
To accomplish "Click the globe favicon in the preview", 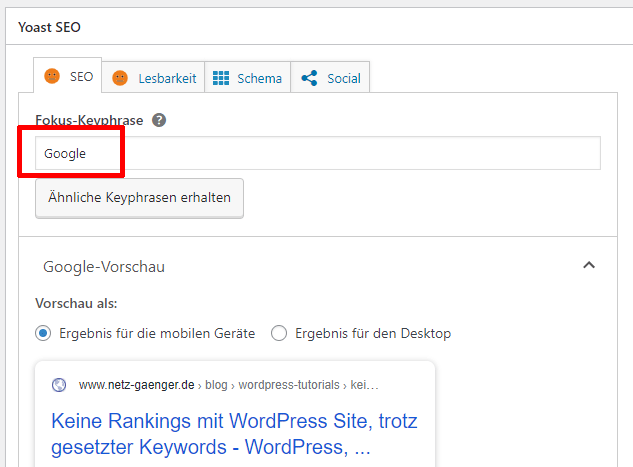I will coord(59,385).
